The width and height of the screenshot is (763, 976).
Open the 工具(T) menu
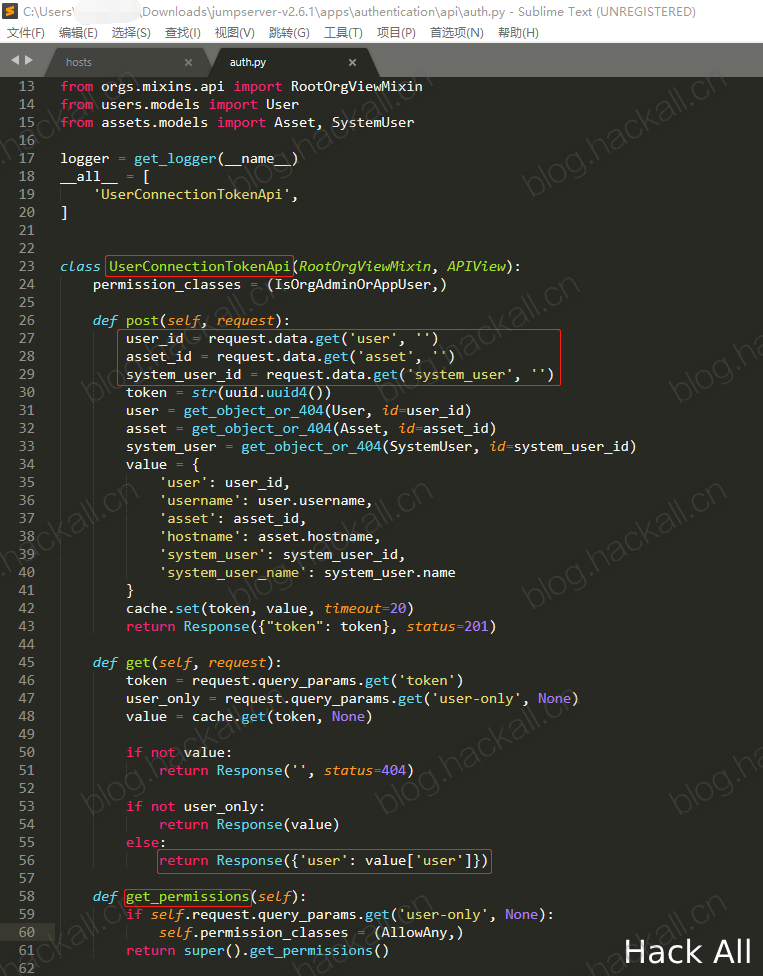(343, 32)
